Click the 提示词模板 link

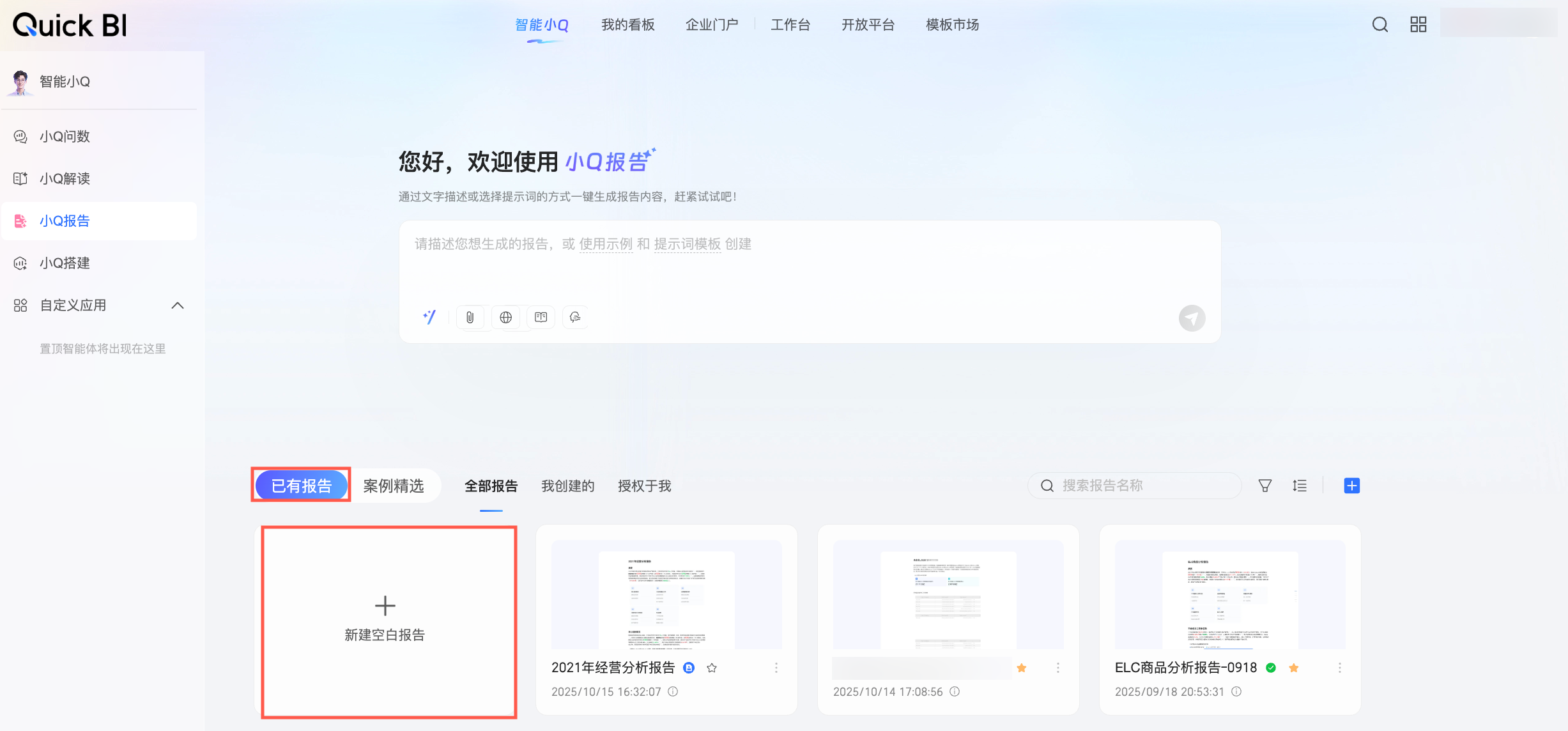687,244
